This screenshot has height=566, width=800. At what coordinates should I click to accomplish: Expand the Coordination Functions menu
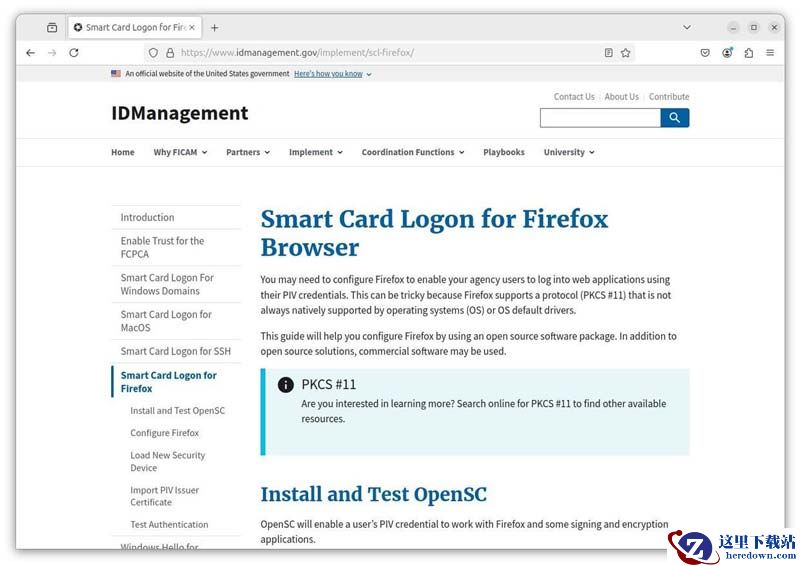[x=413, y=152]
